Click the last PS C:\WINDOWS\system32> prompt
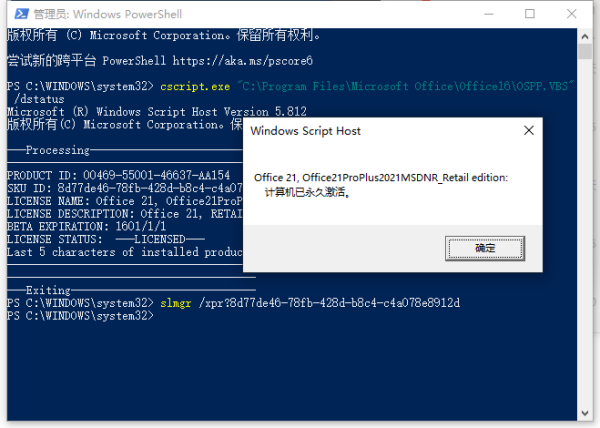The width and height of the screenshot is (600, 428). (x=80, y=315)
